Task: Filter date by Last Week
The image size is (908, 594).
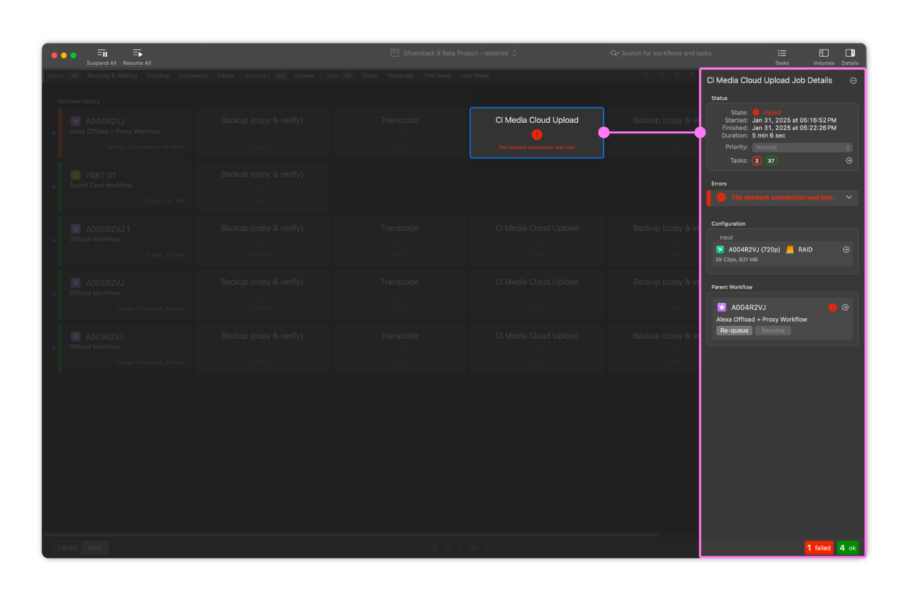Action: [475, 76]
